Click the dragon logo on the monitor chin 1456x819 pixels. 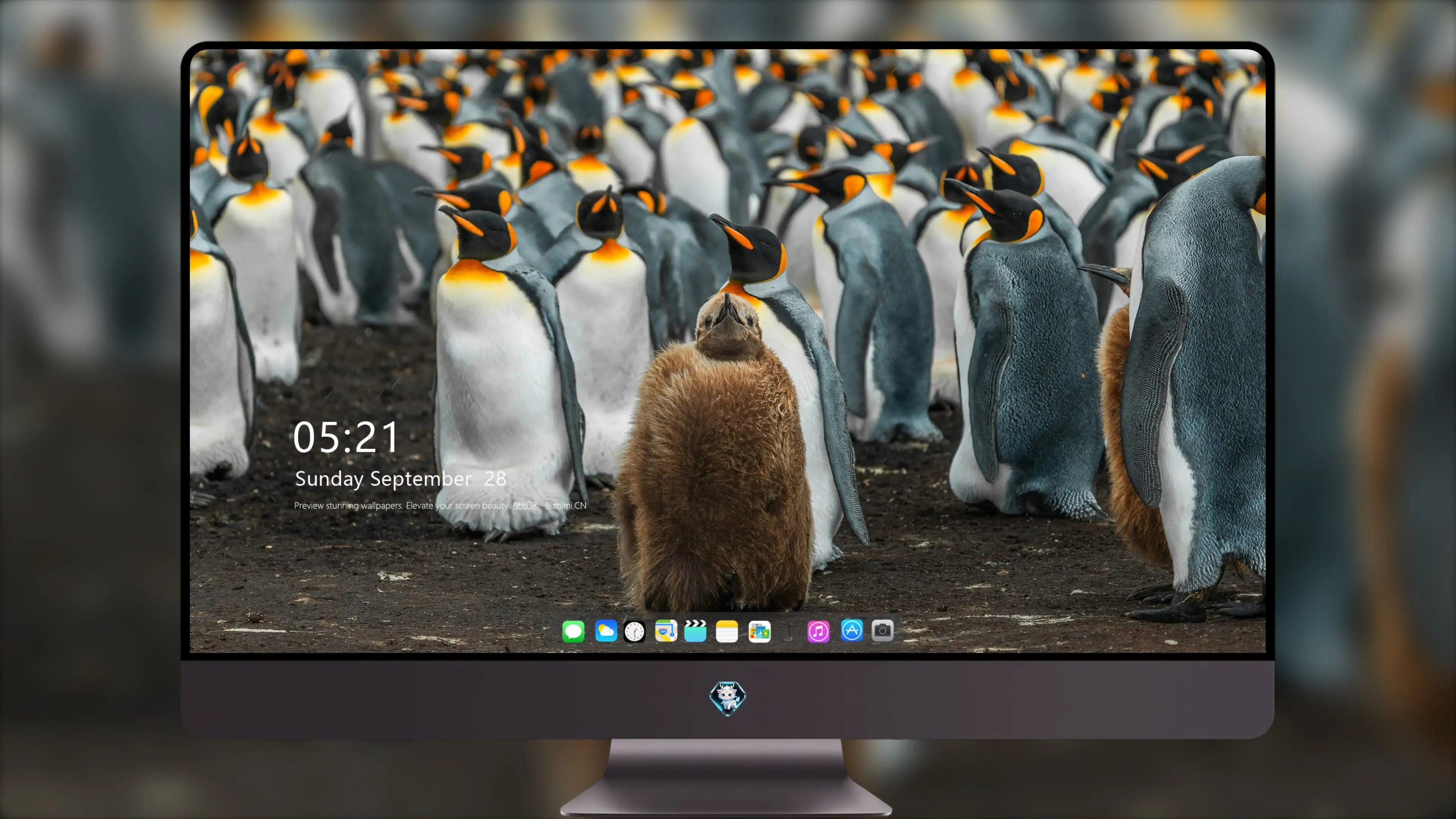click(728, 698)
